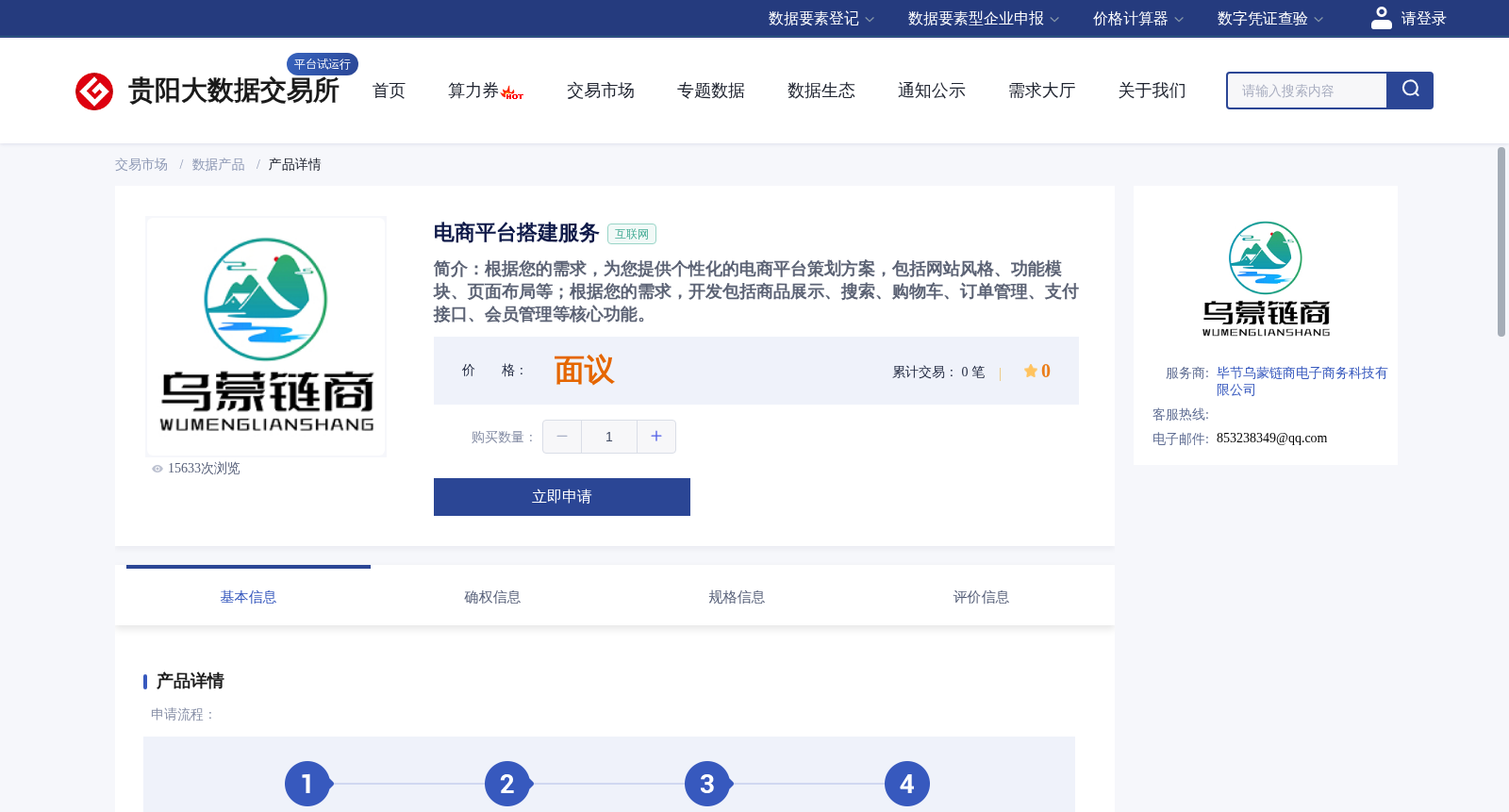
Task: Open 毕节乌蒙链商电子商务科技有限公司 provider link
Action: (x=1302, y=381)
